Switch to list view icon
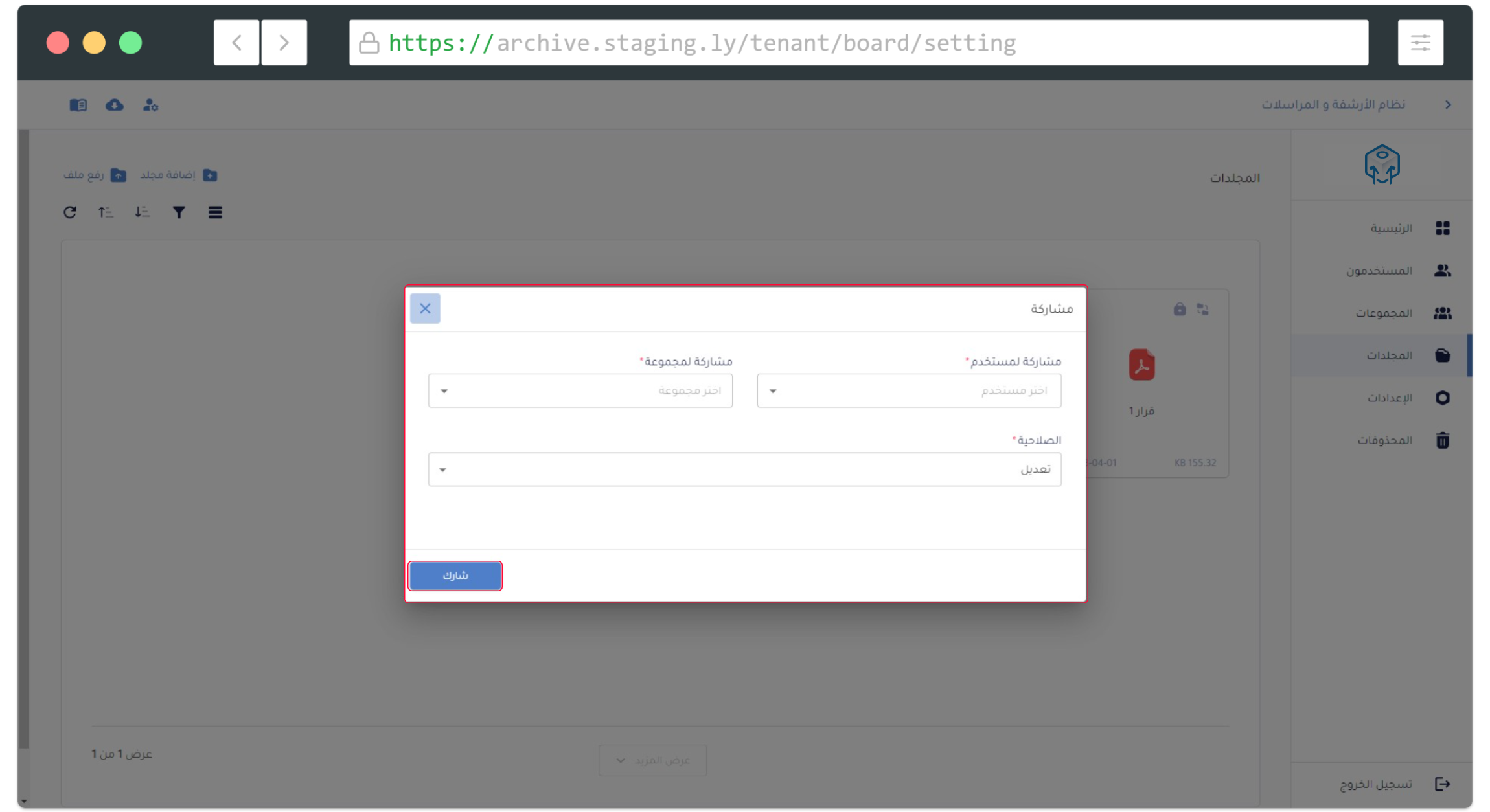The height and width of the screenshot is (812, 1490). pos(215,212)
